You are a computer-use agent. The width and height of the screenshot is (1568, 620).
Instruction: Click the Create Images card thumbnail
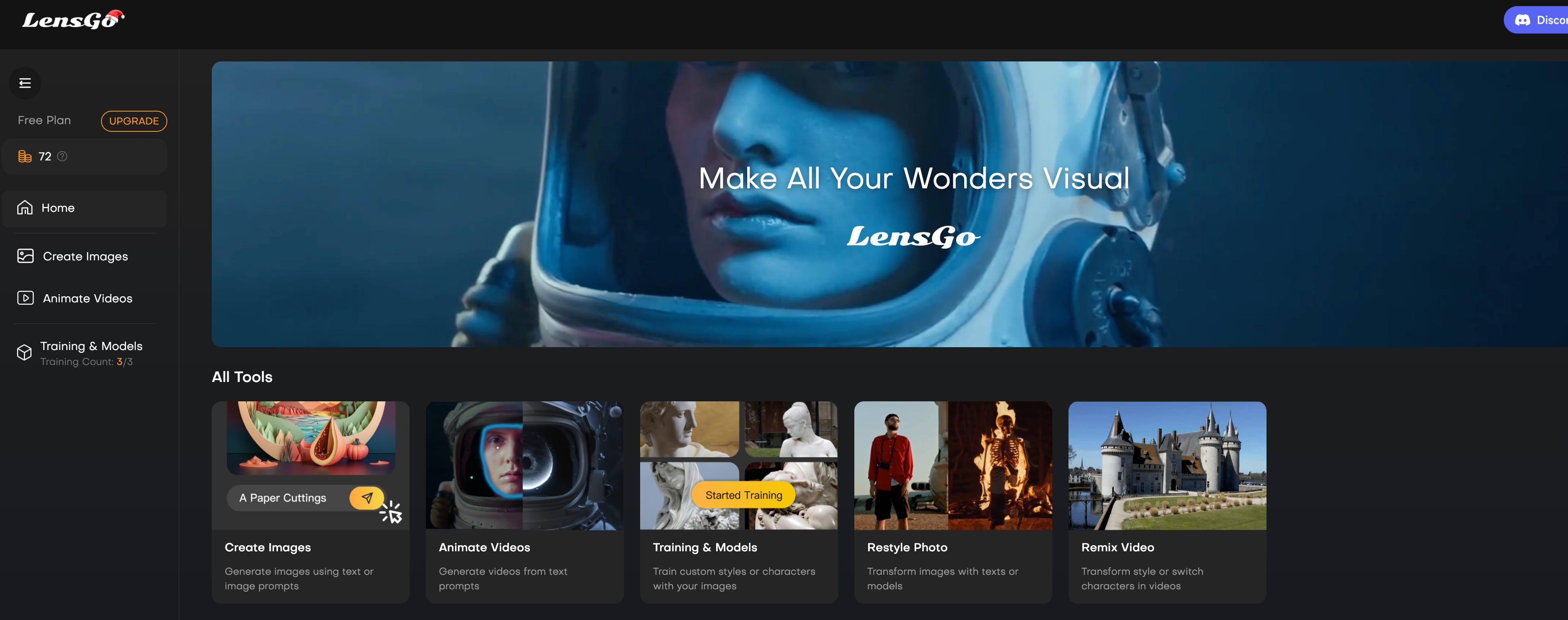click(x=310, y=465)
